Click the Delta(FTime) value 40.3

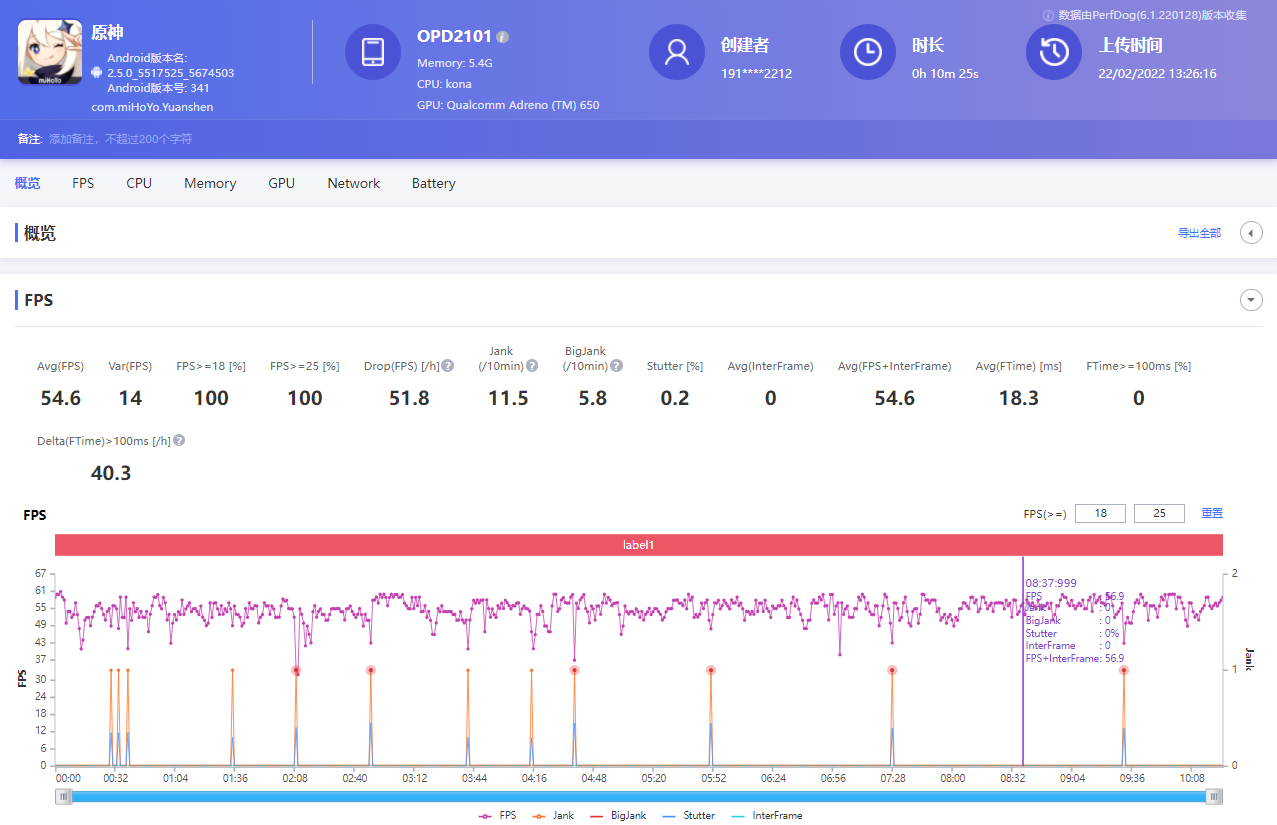pyautogui.click(x=111, y=472)
